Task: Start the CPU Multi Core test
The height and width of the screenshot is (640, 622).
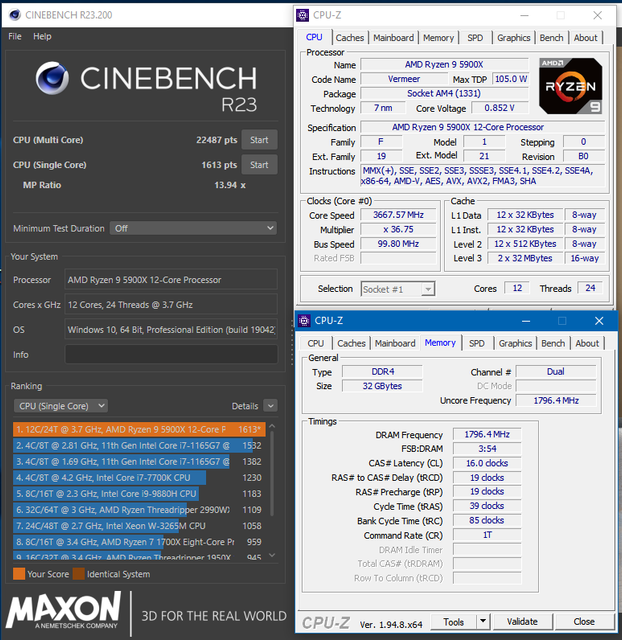Action: (x=260, y=140)
